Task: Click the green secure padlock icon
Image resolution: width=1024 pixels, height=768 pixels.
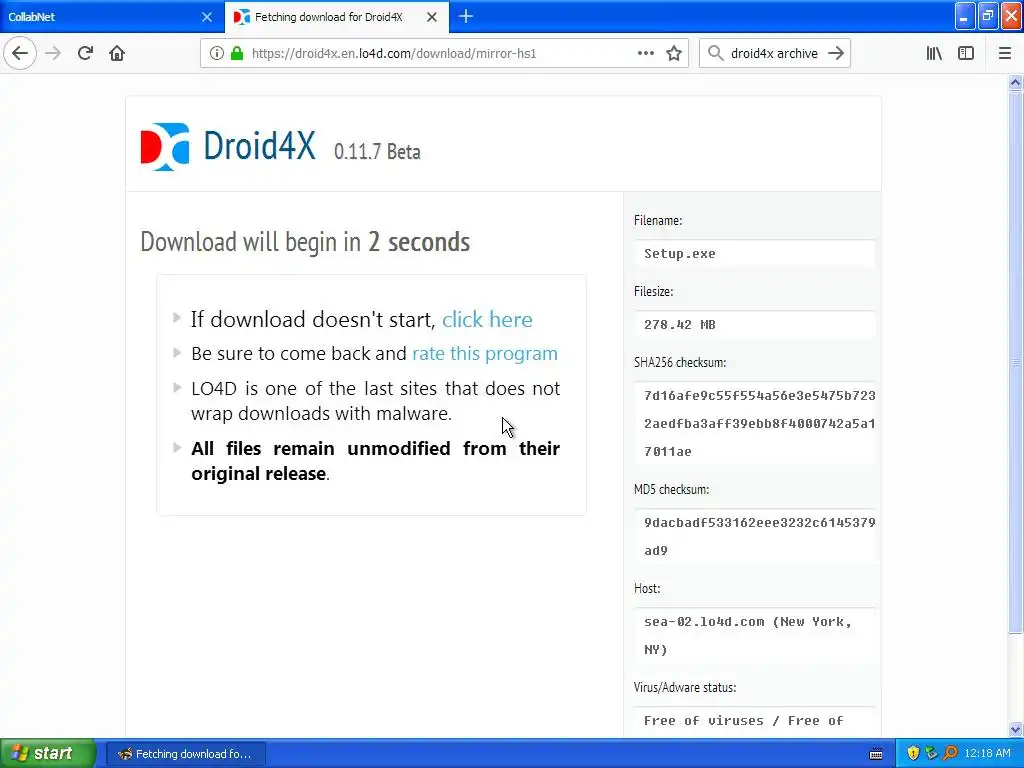Action: tap(237, 53)
